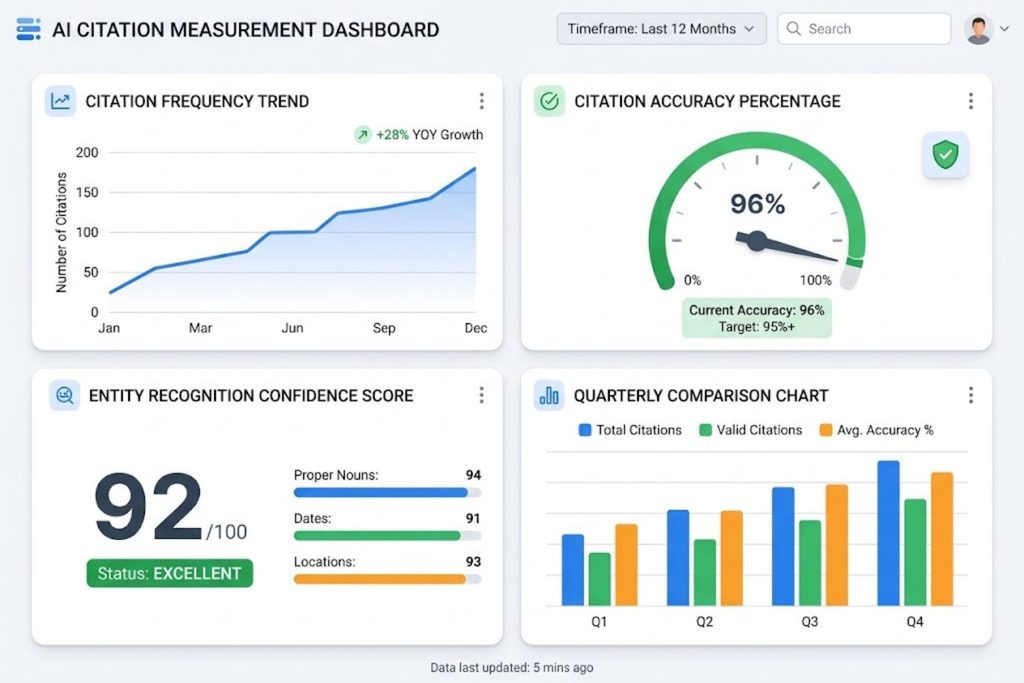Click the green shield verification badge
This screenshot has width=1024, height=683.
coord(945,155)
